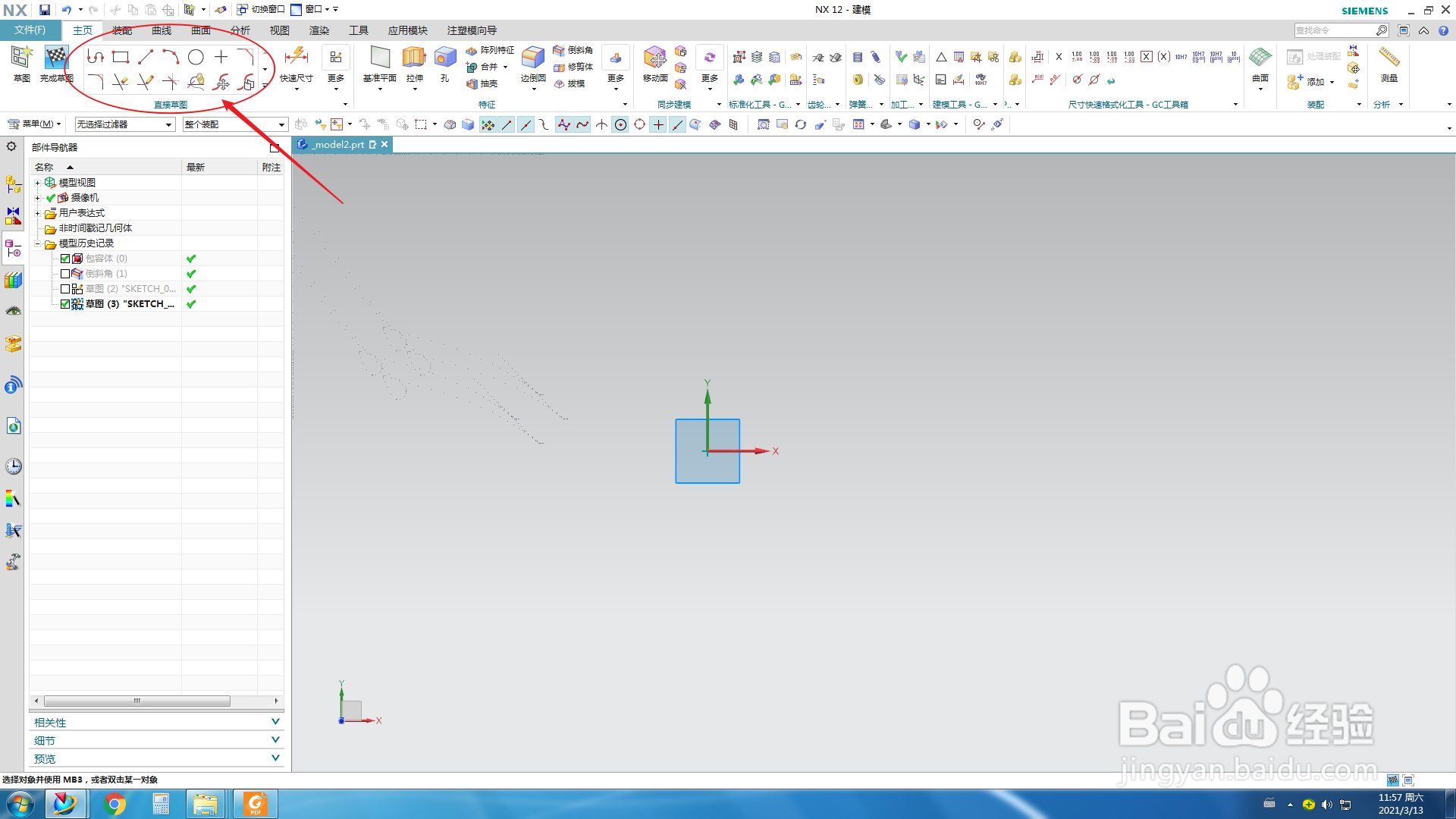Open the 文件(F) menu
The image size is (1456, 819).
[x=30, y=30]
